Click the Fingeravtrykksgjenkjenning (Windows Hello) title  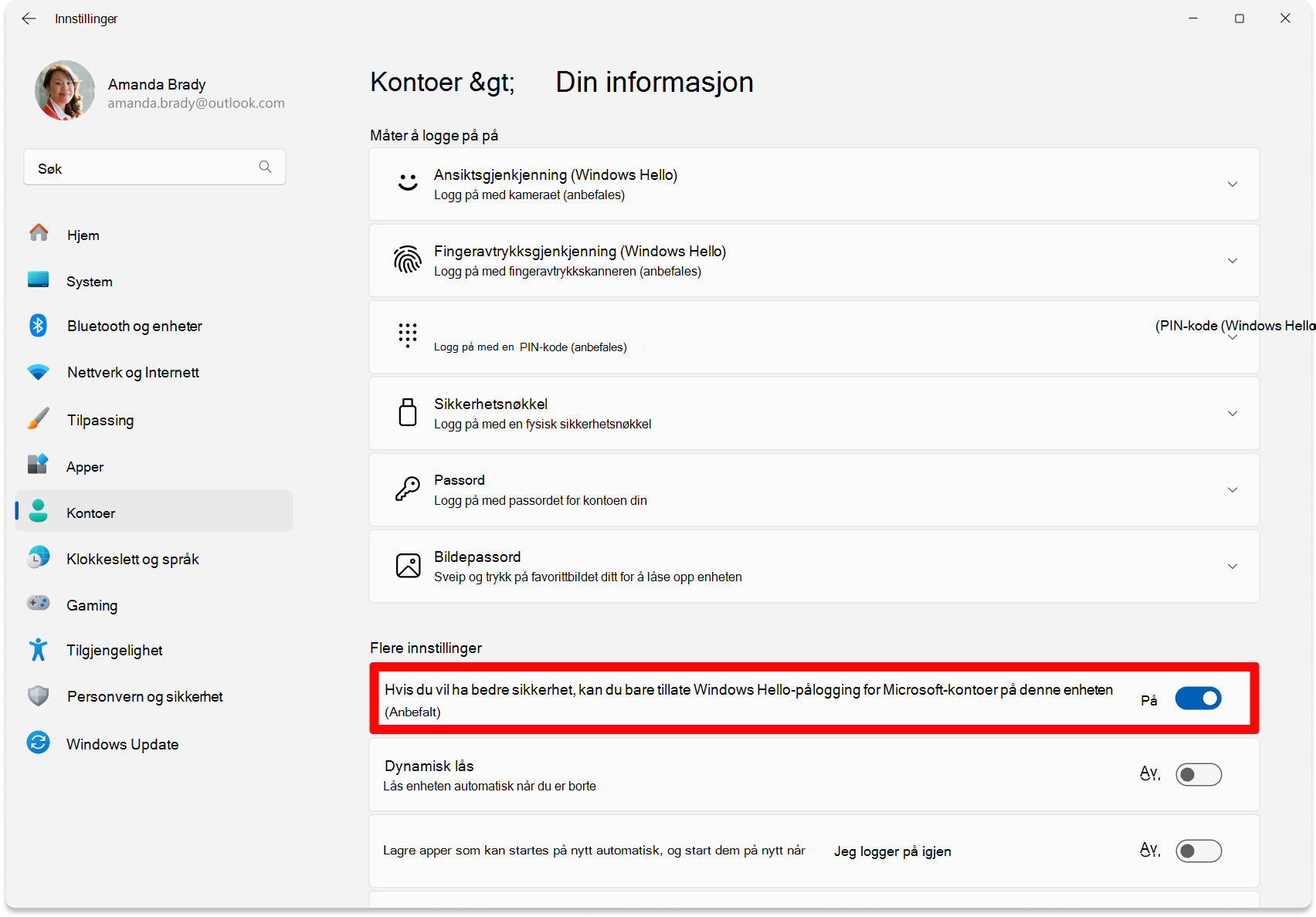(580, 252)
